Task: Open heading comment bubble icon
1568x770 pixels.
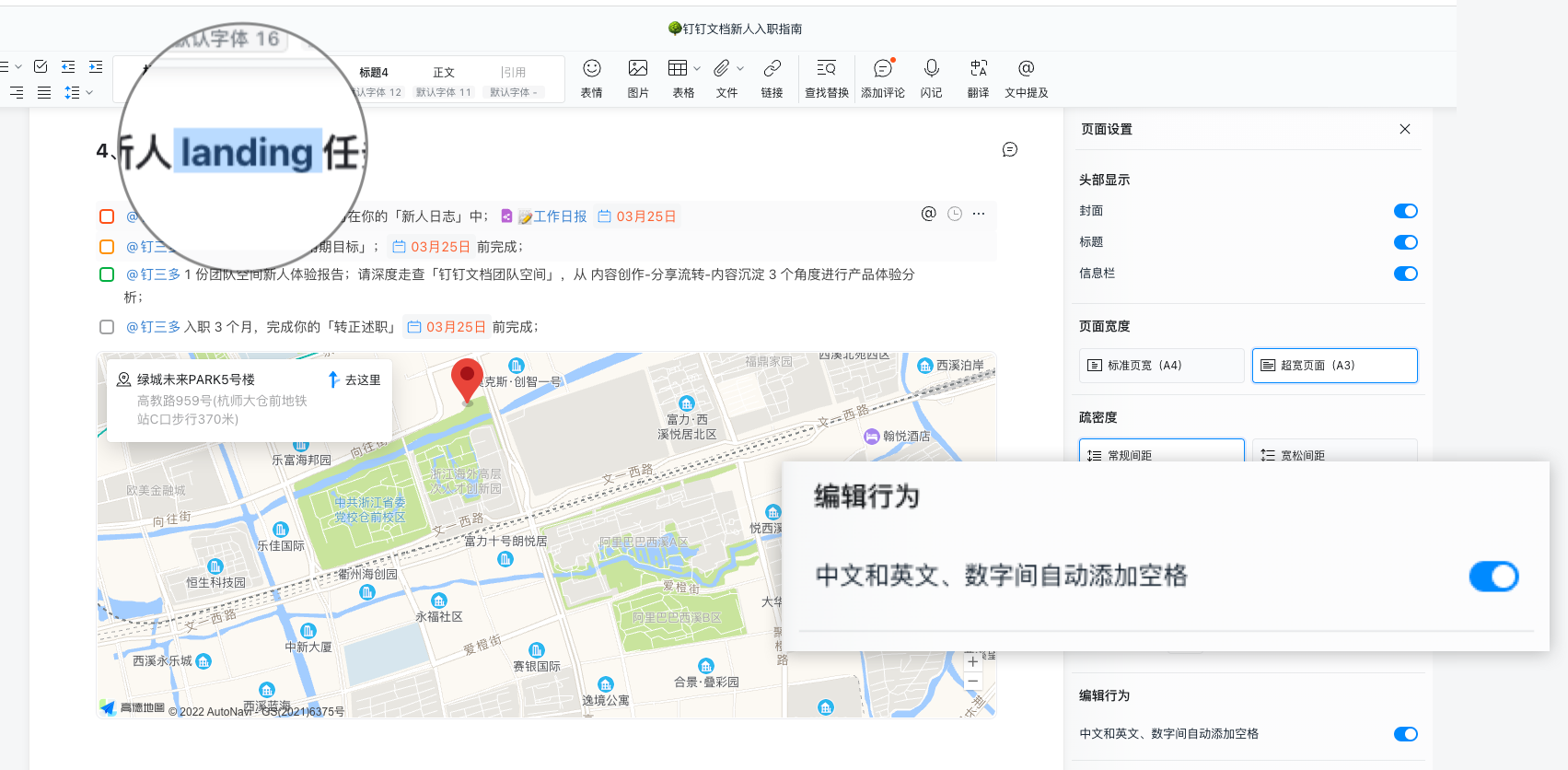Action: coord(1010,149)
